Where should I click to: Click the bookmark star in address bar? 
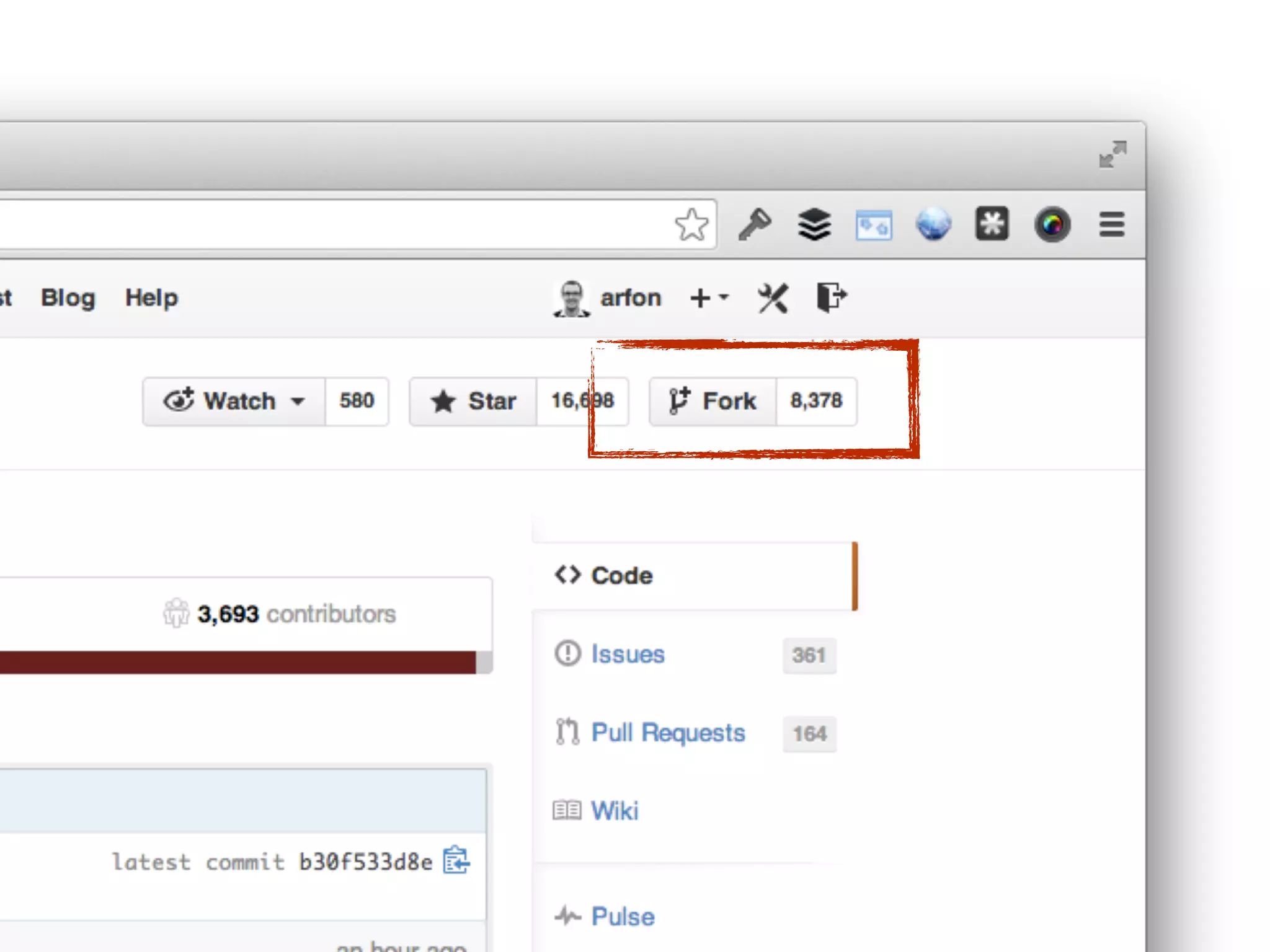pos(691,224)
